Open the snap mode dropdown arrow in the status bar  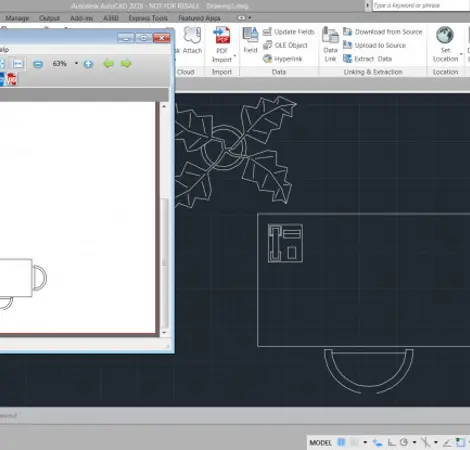365,443
